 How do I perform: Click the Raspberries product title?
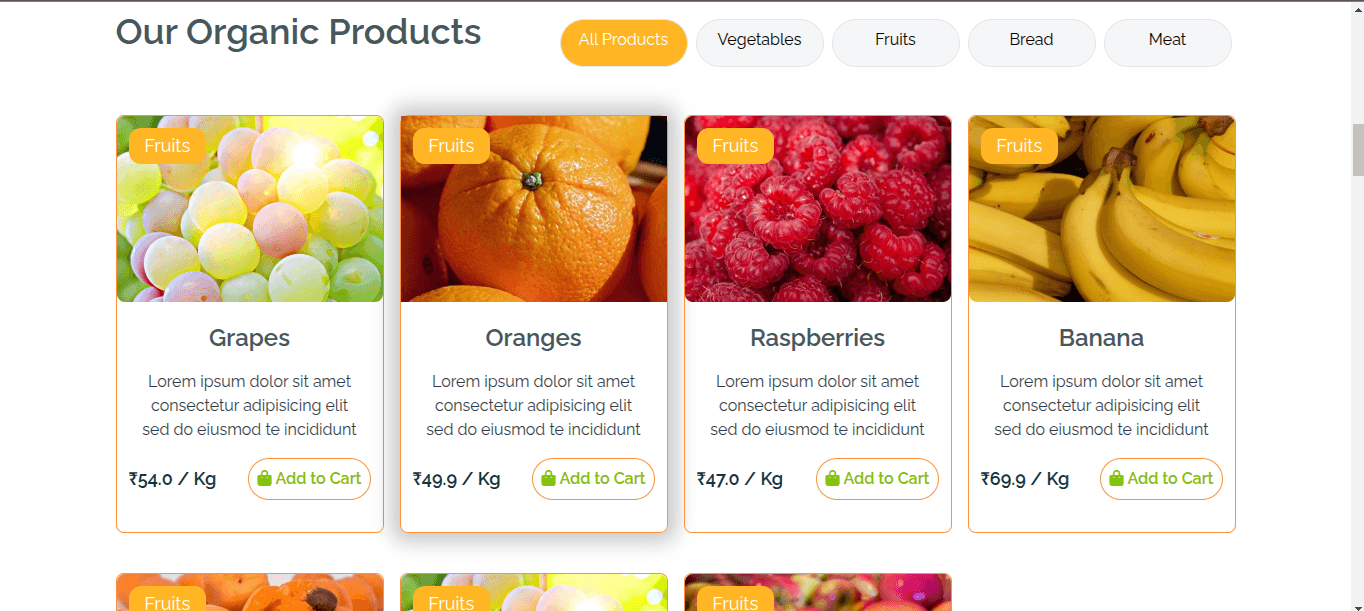(x=818, y=338)
